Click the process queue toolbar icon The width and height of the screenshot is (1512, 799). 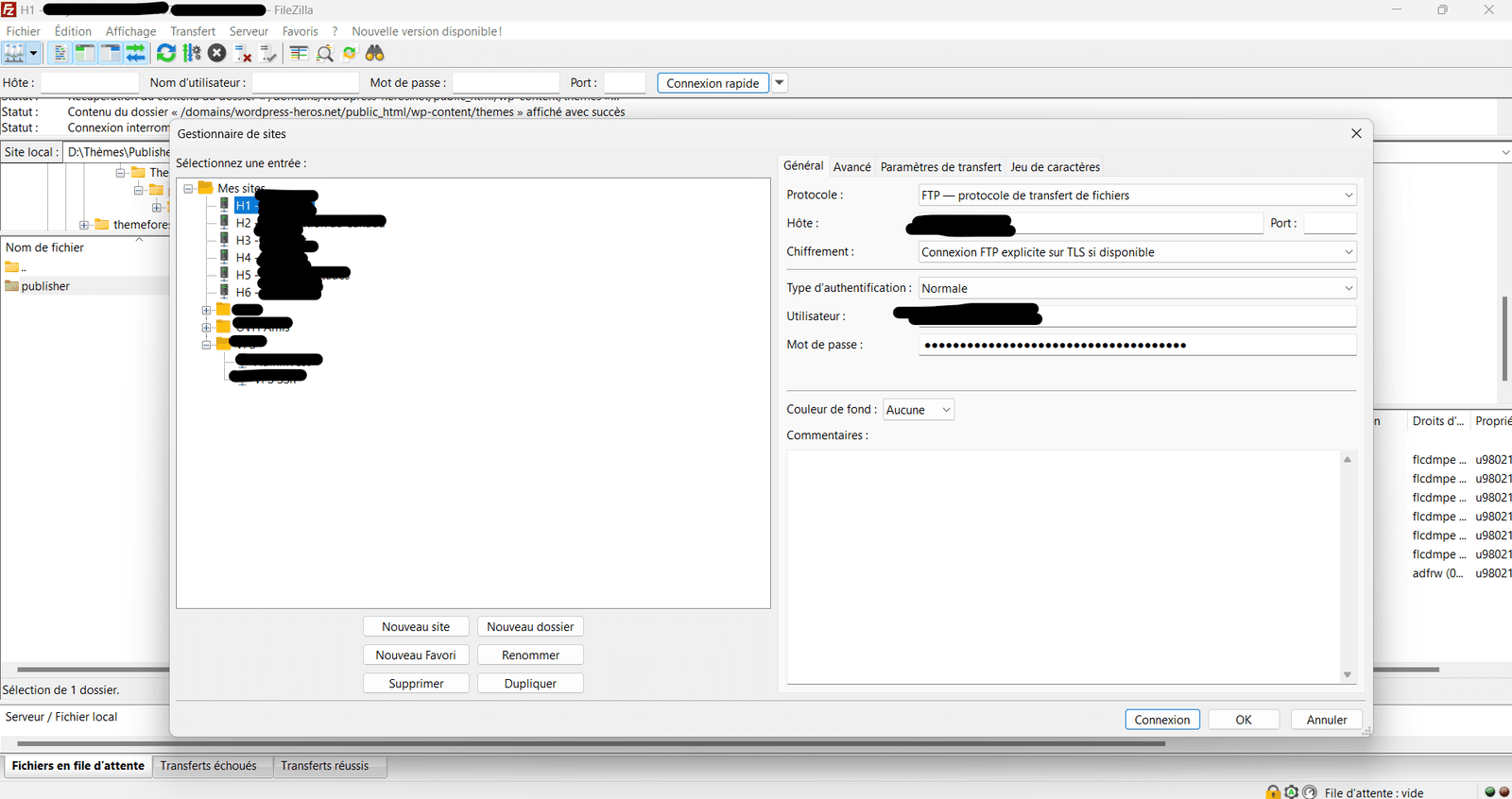(x=192, y=54)
